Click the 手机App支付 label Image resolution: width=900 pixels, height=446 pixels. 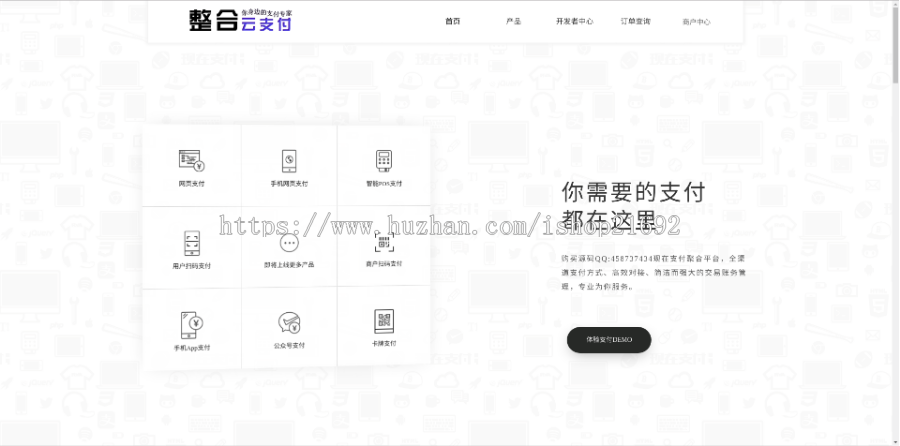(192, 348)
